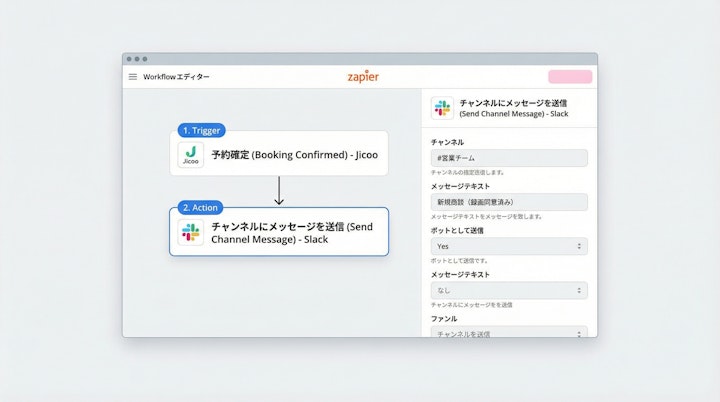Select the 2. Action badge

200,208
